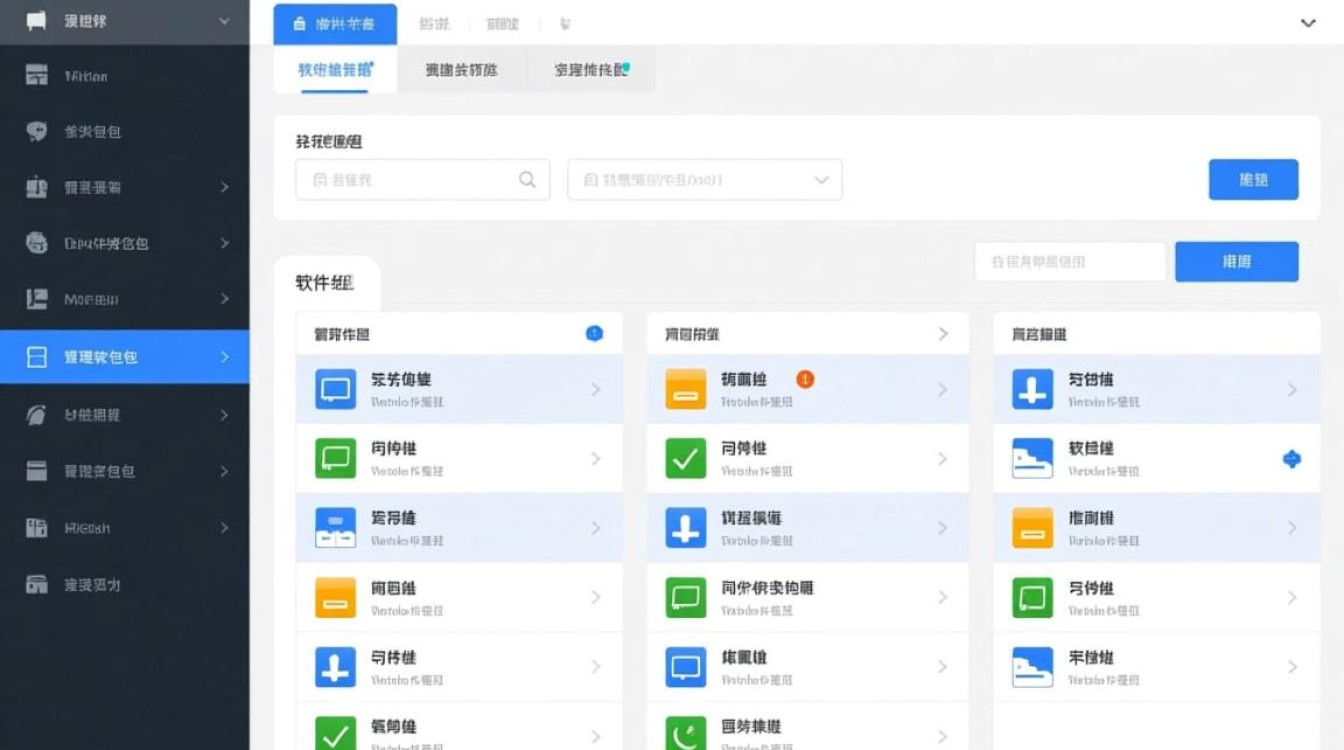The height and width of the screenshot is (750, 1344).
Task: Click the lock icon on the blue top tab
Action: (300, 24)
